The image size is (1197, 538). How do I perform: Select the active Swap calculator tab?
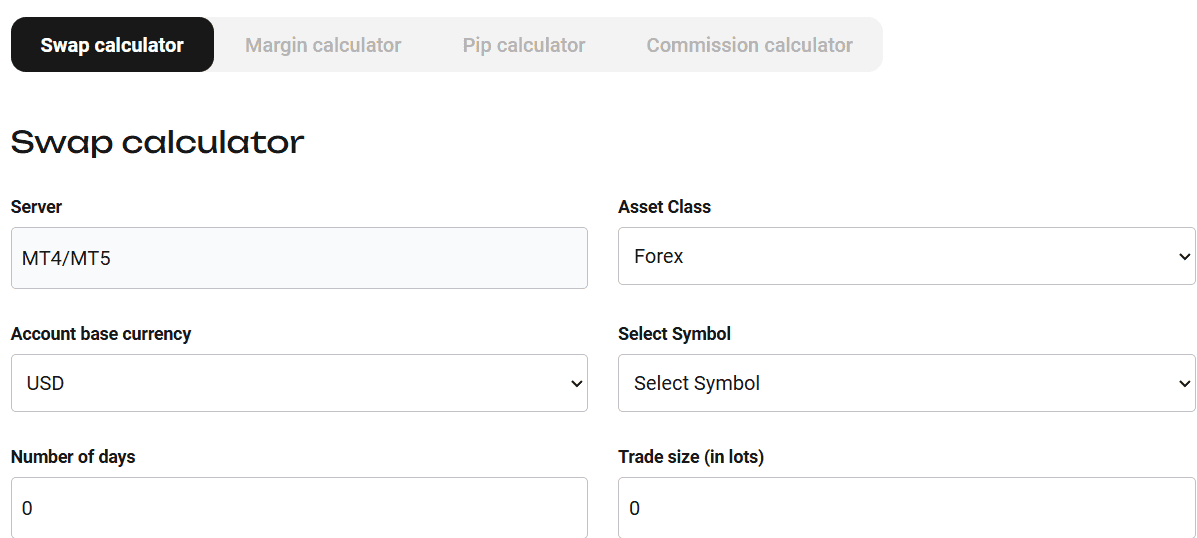112,45
